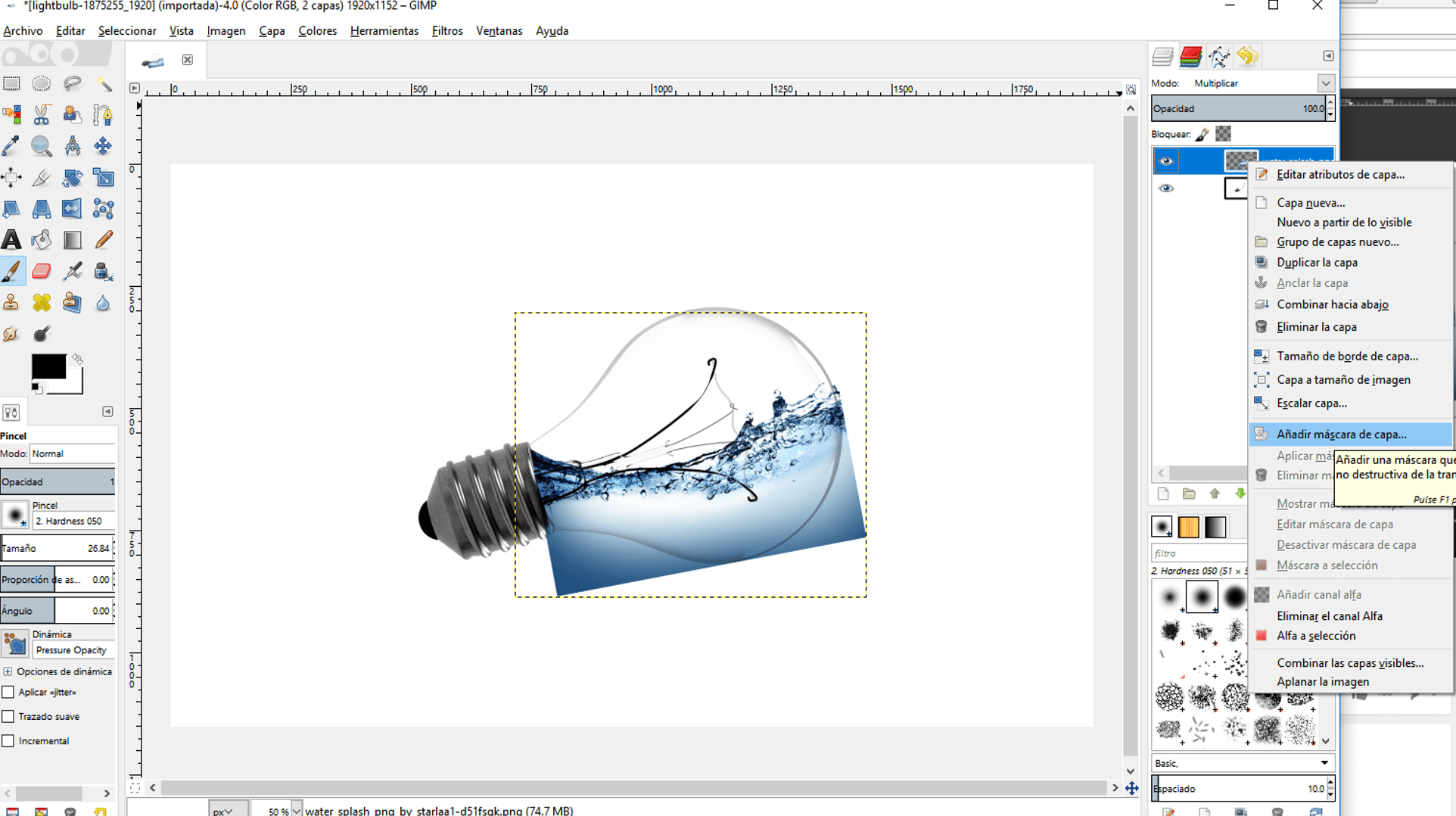The height and width of the screenshot is (816, 1456).
Task: Open the Undo History dock tab
Action: point(1248,56)
